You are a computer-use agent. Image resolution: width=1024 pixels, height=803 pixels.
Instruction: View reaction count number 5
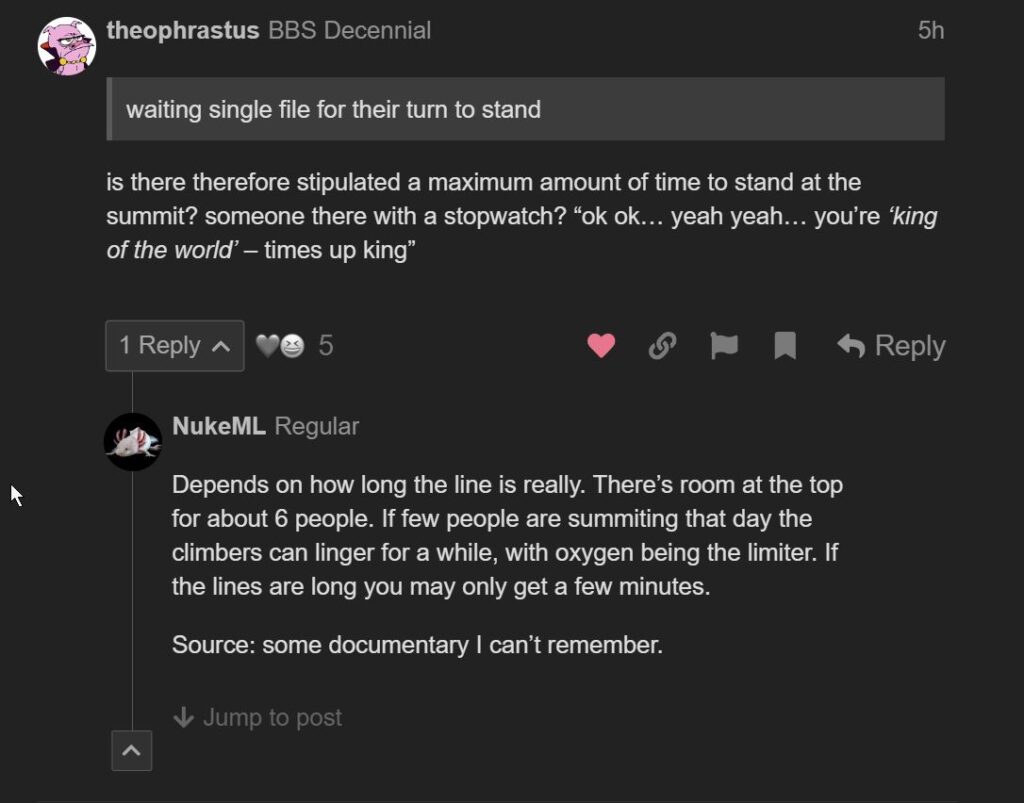(326, 346)
